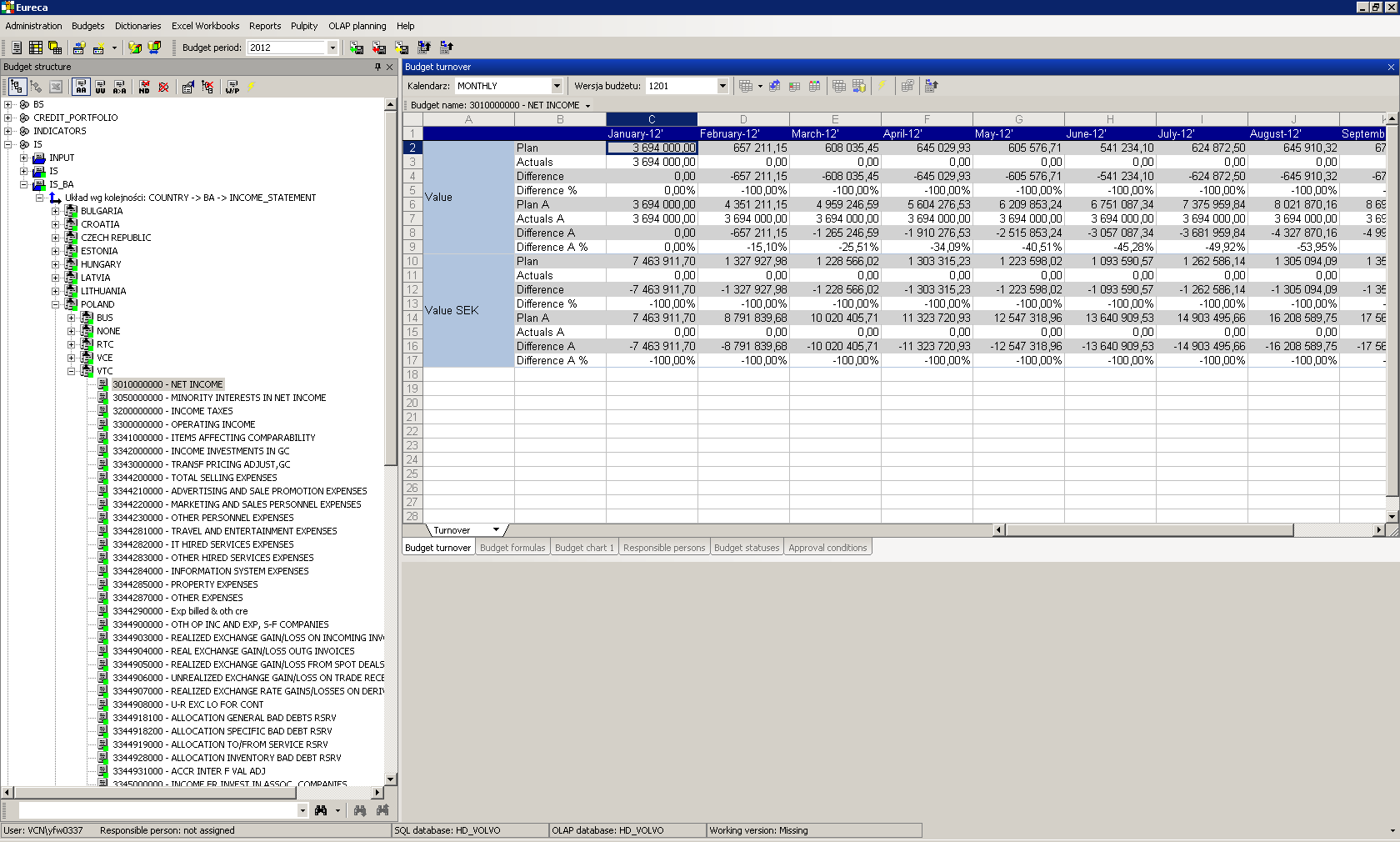This screenshot has width=1400, height=842.
Task: Expand the HUNGARY tree node
Action: point(56,264)
